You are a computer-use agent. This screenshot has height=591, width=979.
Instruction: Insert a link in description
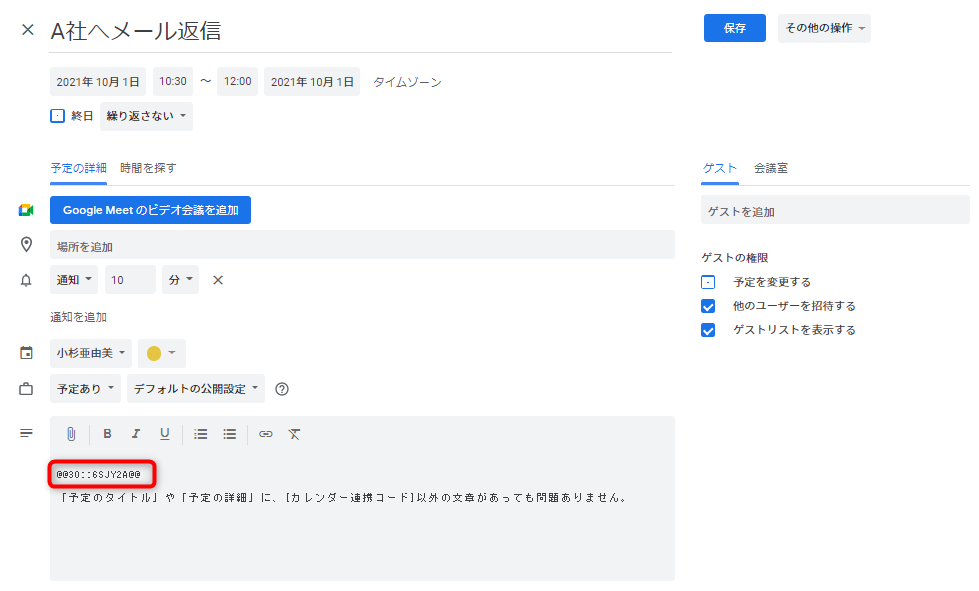coord(265,434)
